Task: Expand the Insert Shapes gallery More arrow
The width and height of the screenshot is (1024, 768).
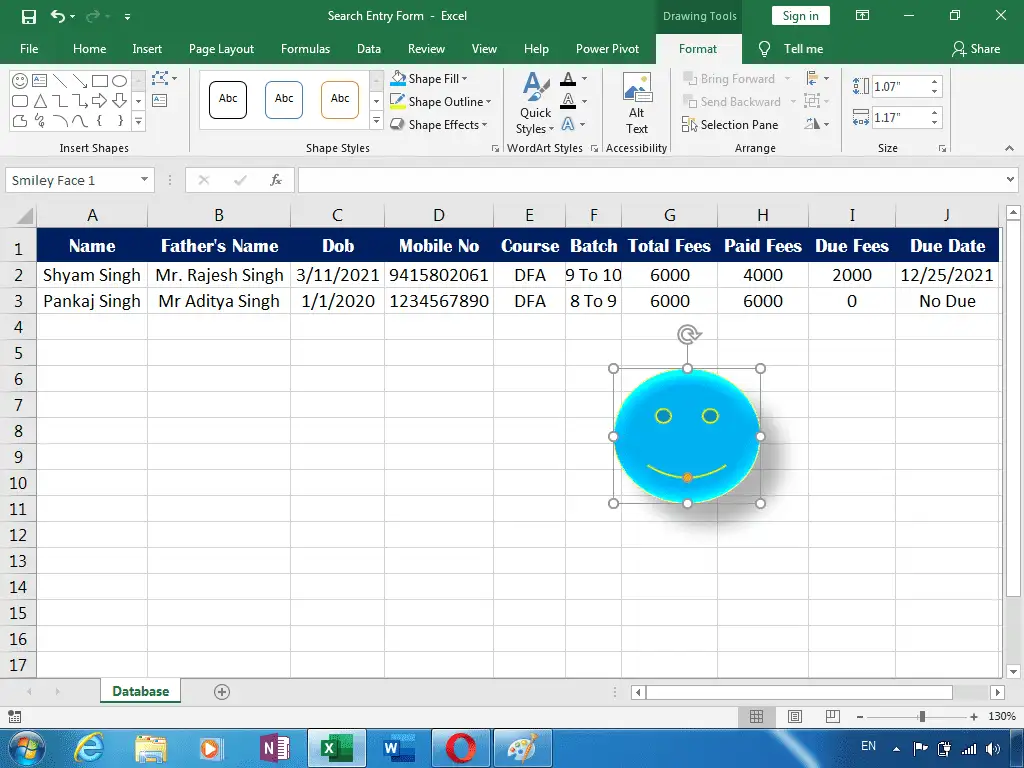Action: [x=138, y=121]
